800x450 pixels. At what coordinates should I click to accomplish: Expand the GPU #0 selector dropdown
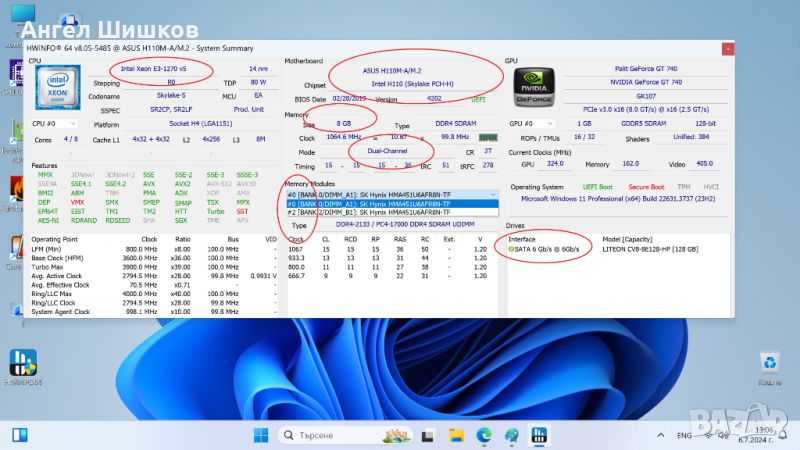530,123
